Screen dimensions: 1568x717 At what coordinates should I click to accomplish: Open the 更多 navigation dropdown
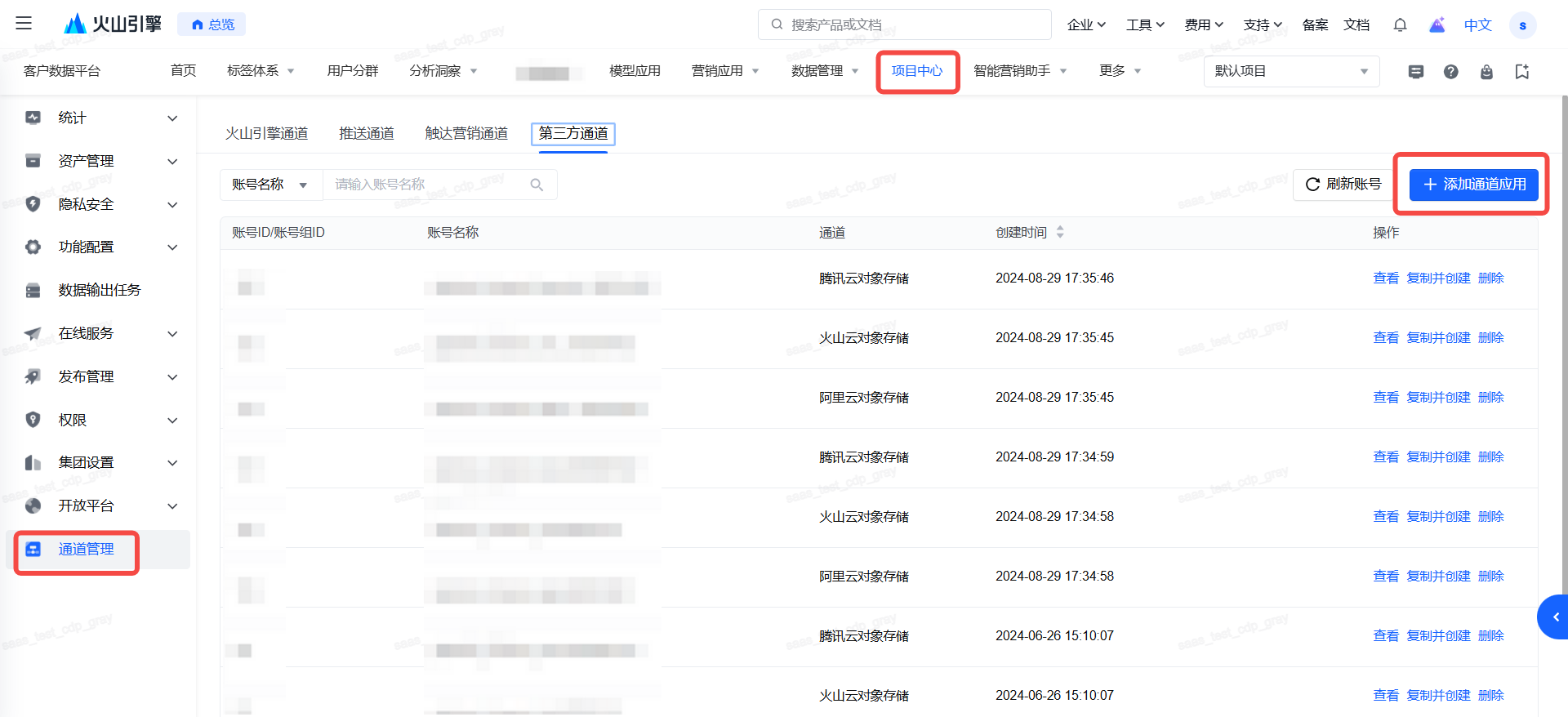click(x=1120, y=71)
